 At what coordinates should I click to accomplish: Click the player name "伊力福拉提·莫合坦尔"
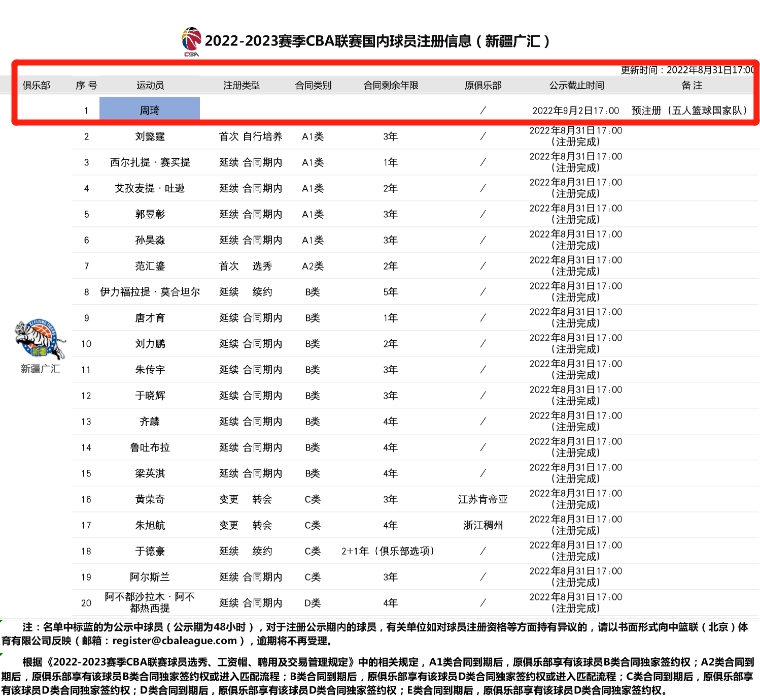coord(150,292)
